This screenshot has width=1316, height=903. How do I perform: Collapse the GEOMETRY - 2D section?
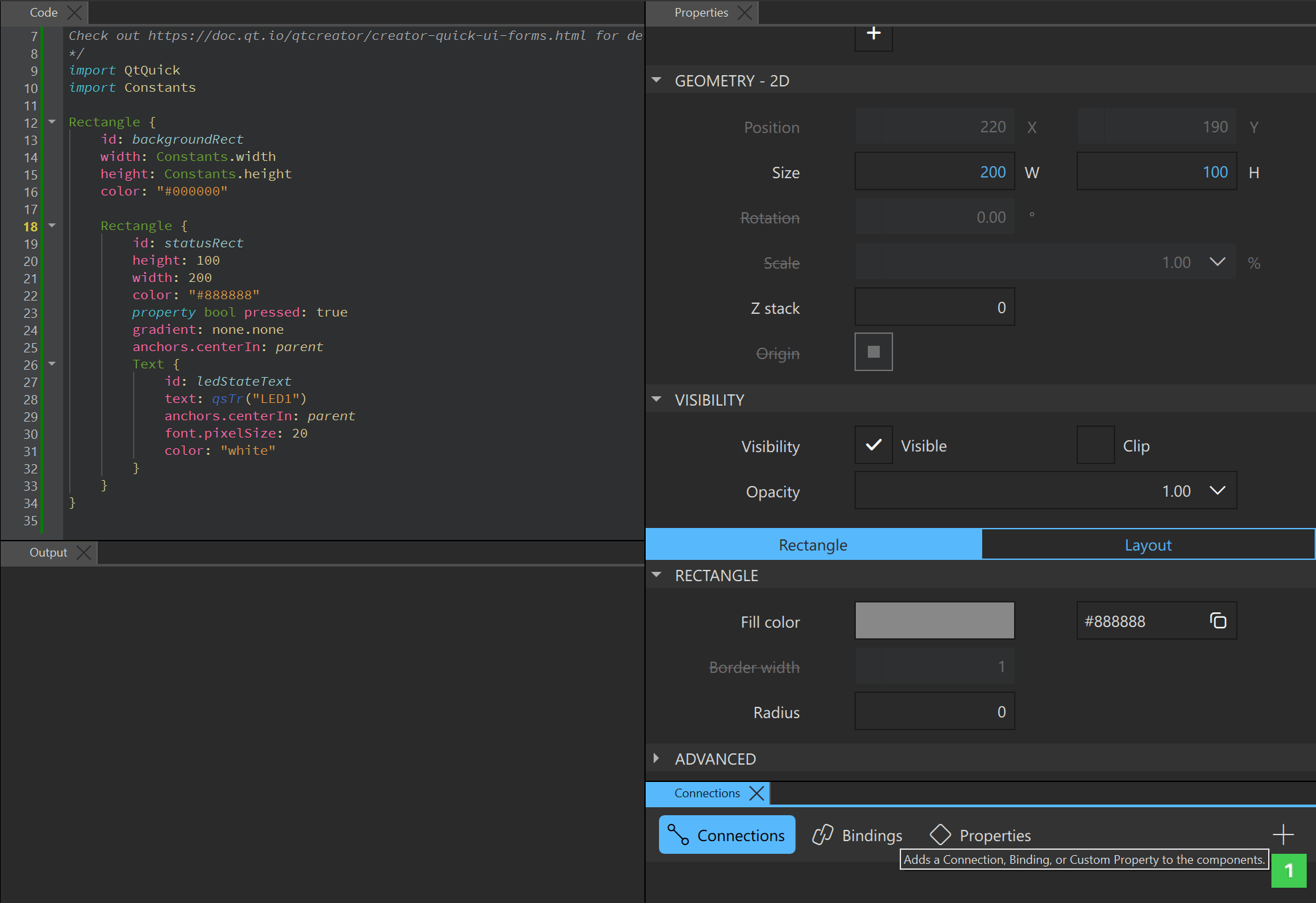pos(656,80)
